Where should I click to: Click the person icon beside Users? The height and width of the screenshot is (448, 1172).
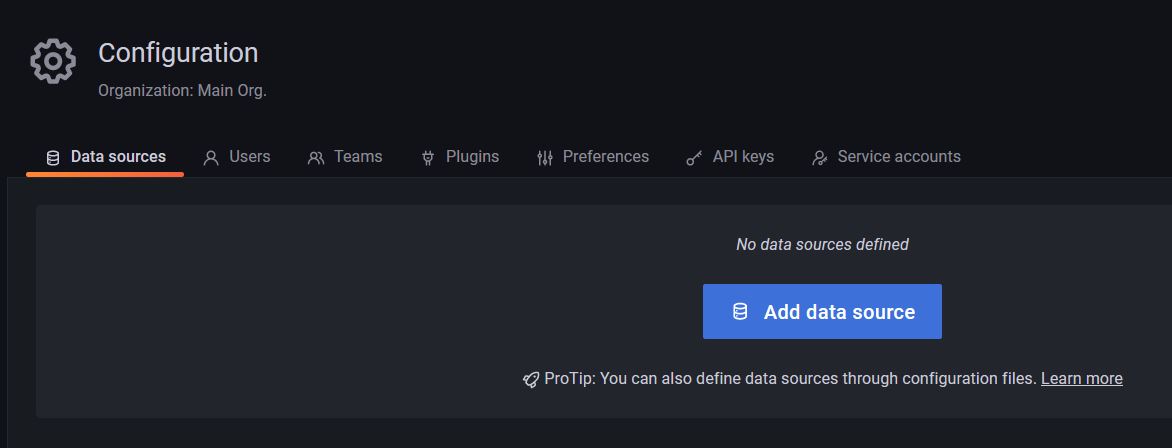coord(211,158)
